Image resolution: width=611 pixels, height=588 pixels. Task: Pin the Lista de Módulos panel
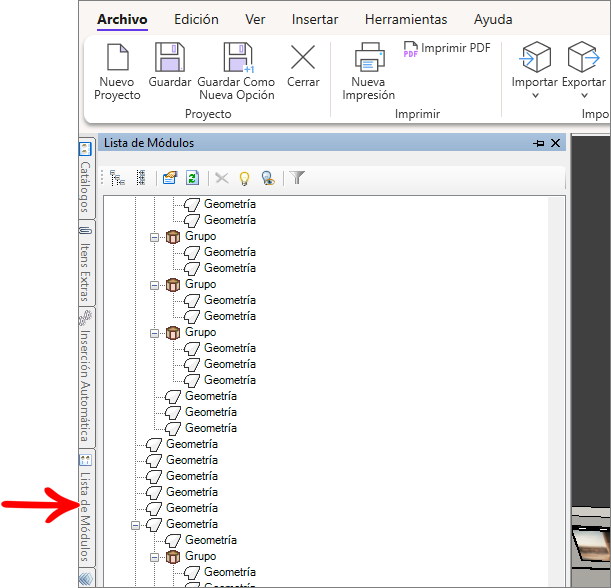pyautogui.click(x=539, y=143)
